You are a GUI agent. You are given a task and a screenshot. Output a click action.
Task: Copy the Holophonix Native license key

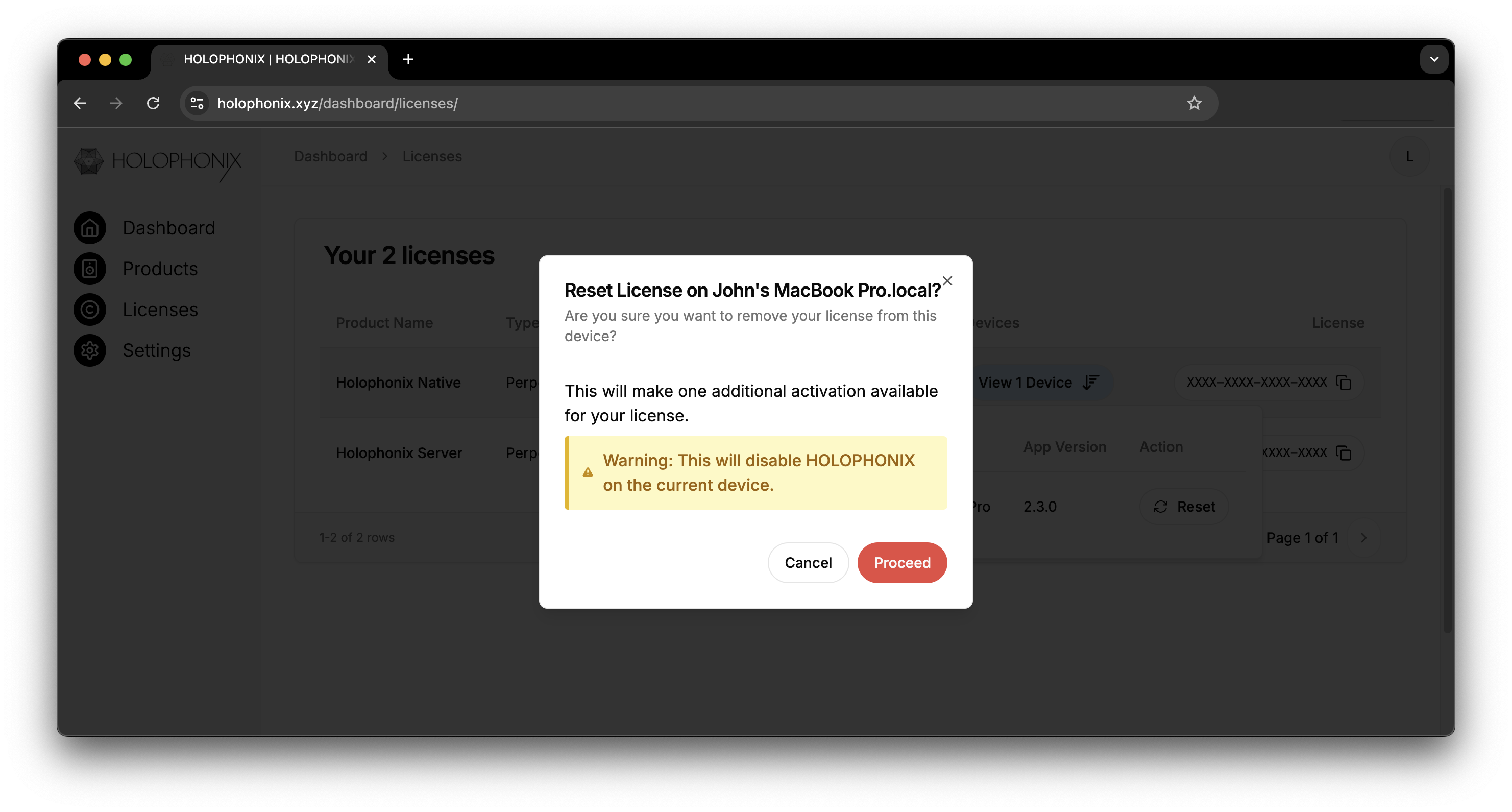pyautogui.click(x=1344, y=383)
